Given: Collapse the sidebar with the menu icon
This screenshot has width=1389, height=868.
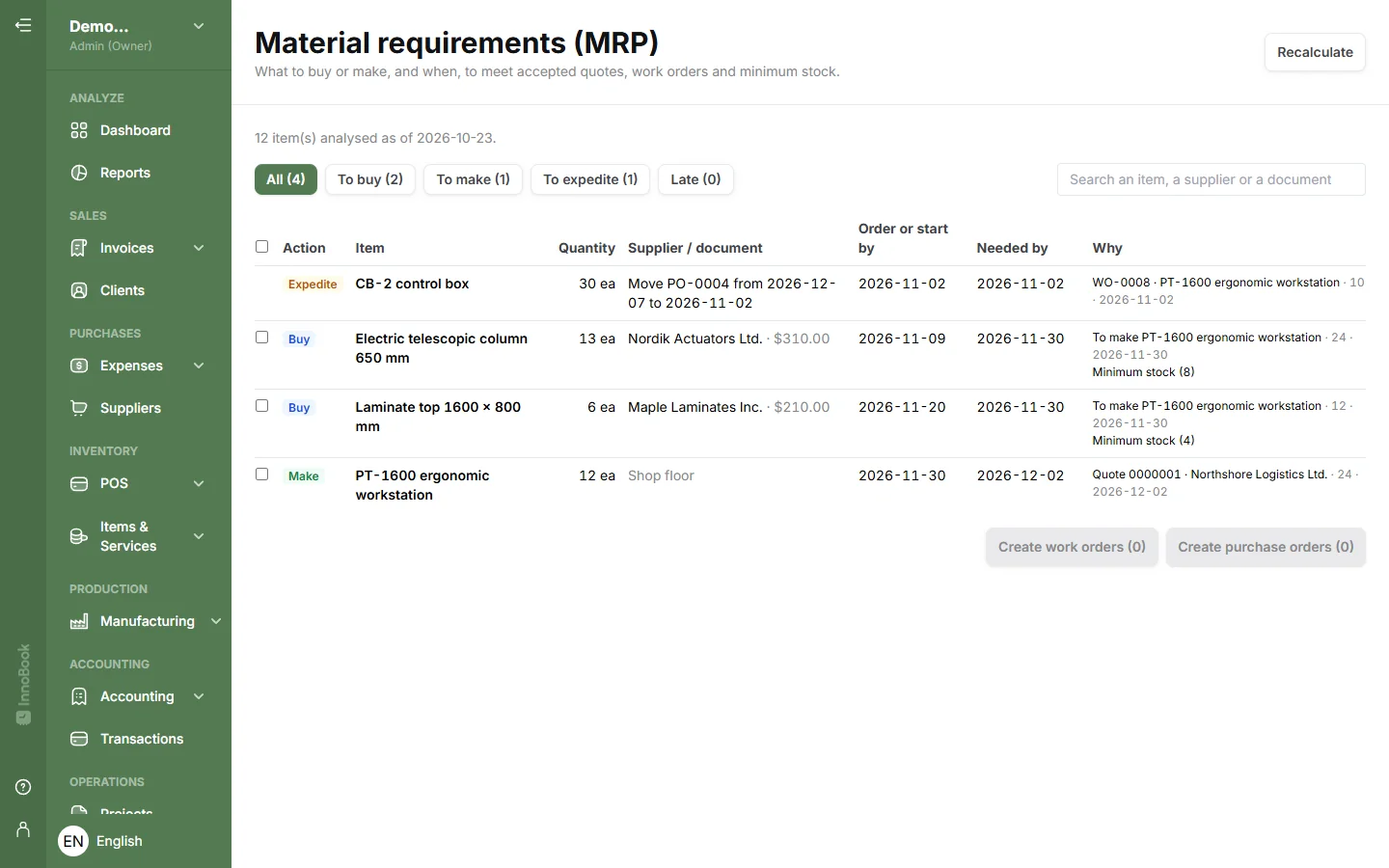Looking at the screenshot, I should (23, 25).
